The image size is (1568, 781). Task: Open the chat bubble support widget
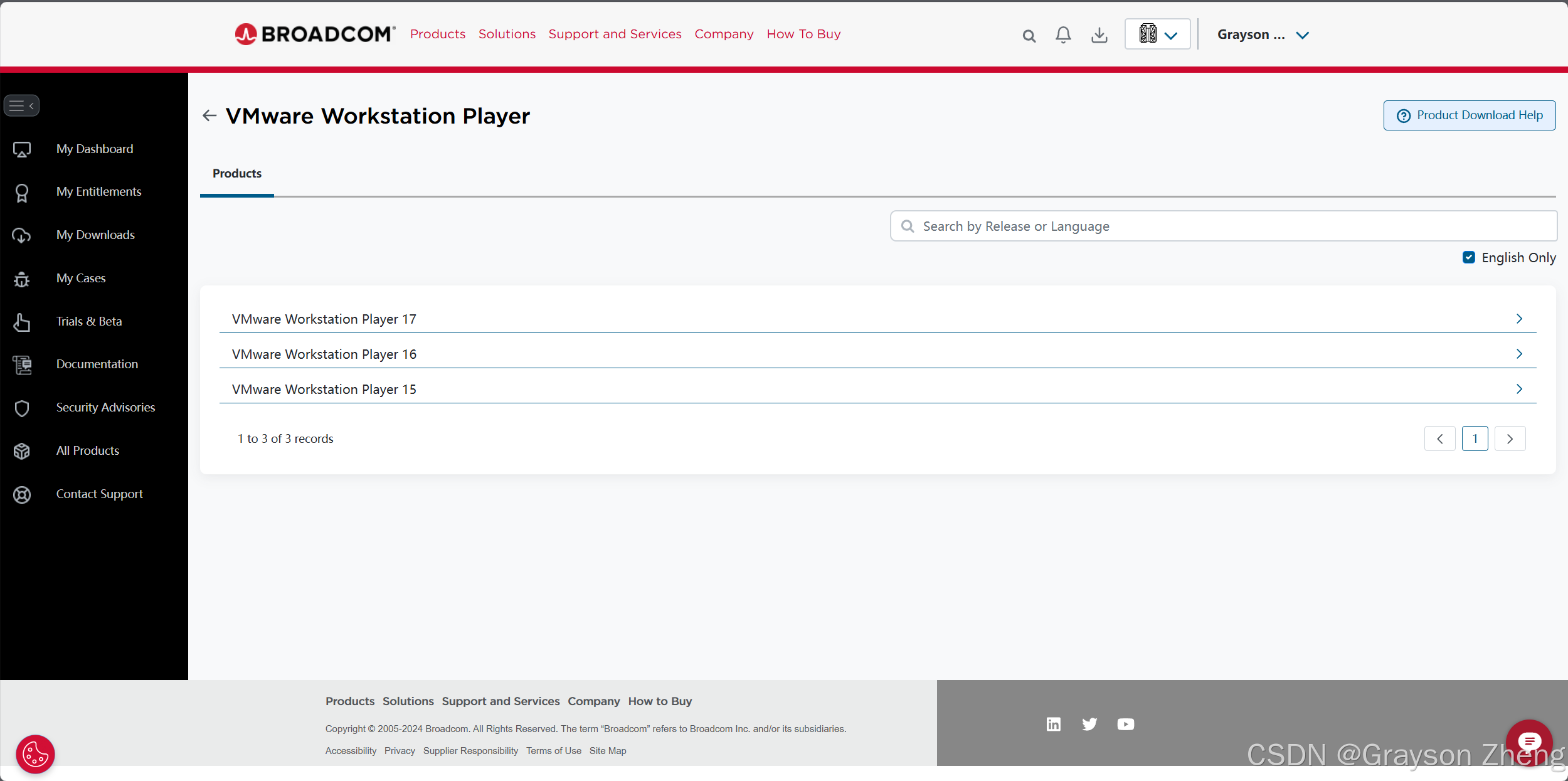[x=1528, y=742]
